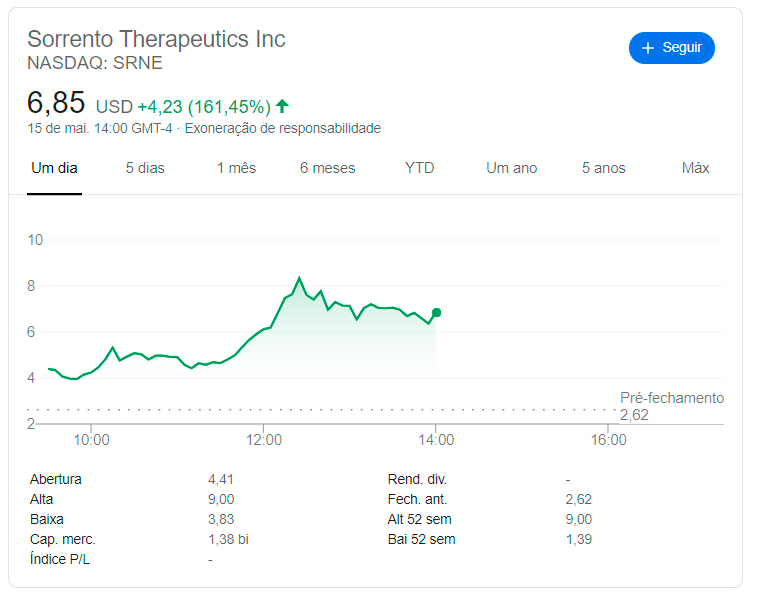Click the 10:00 time axis label
This screenshot has height=602, width=758.
91,440
